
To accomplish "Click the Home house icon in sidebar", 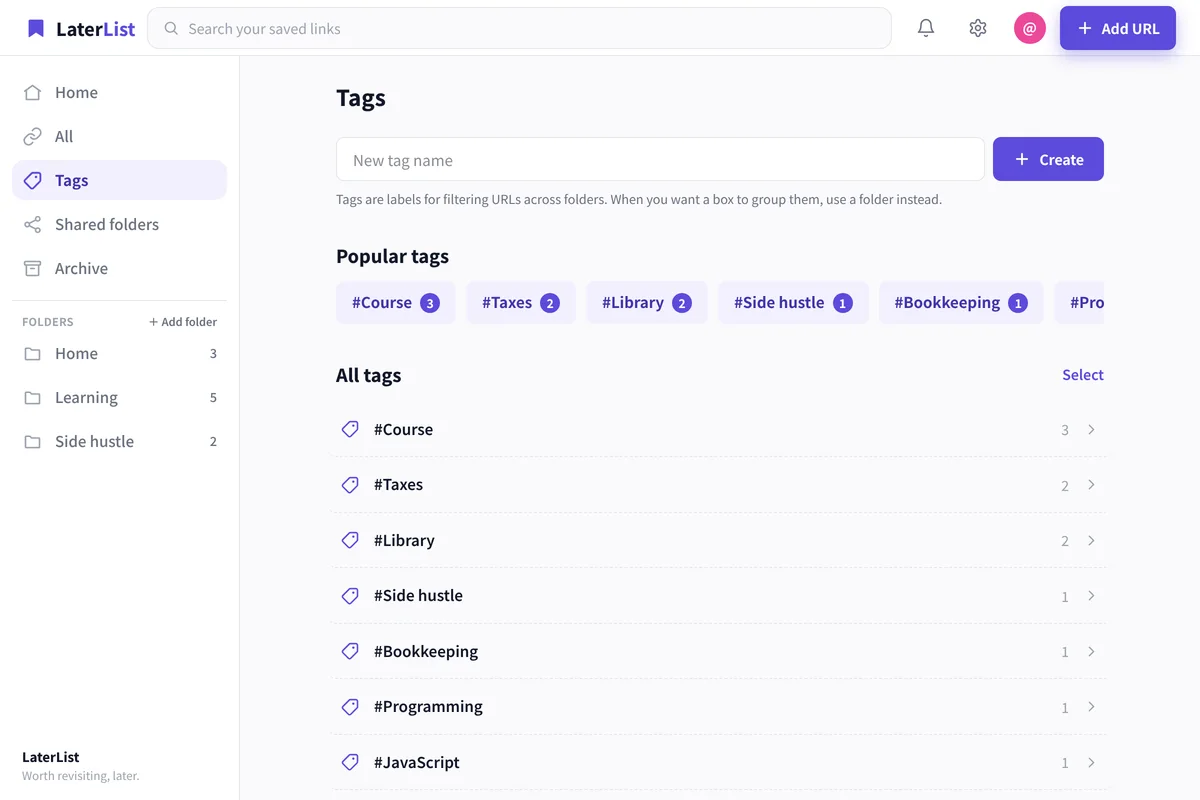I will pos(33,92).
